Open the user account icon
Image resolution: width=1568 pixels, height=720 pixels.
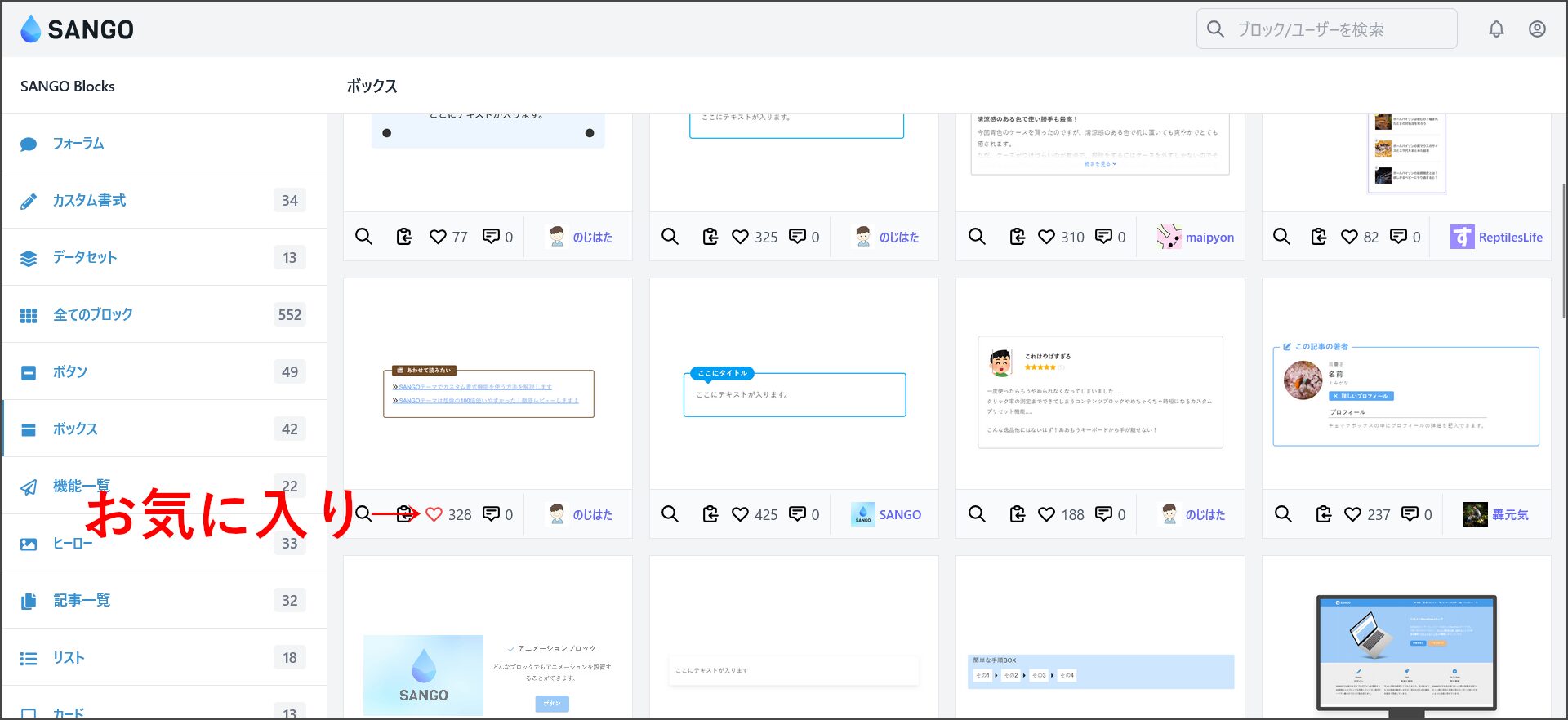tap(1537, 29)
